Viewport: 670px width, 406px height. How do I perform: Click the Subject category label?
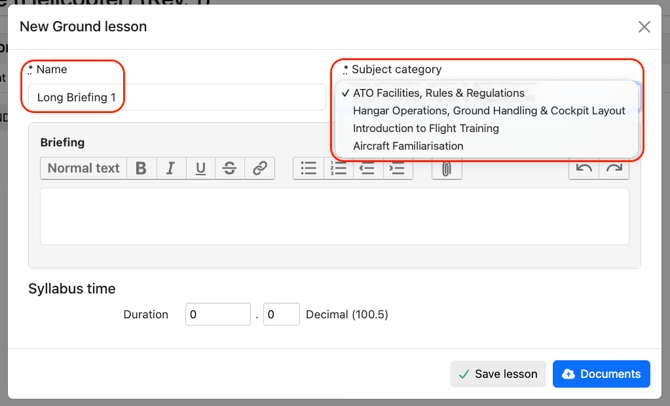396,69
